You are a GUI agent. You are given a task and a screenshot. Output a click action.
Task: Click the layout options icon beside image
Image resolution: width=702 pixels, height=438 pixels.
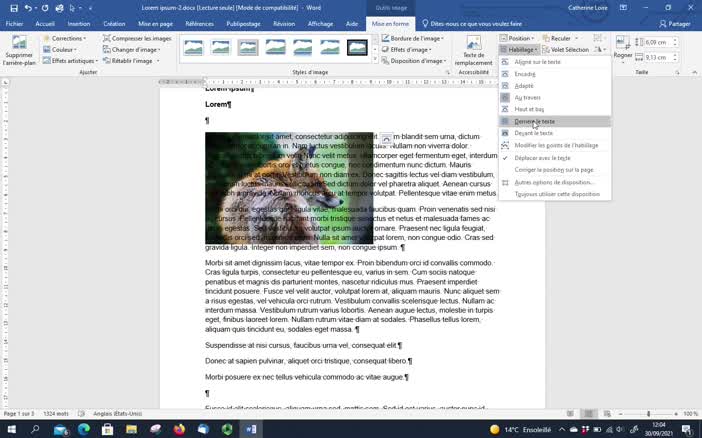click(x=386, y=138)
